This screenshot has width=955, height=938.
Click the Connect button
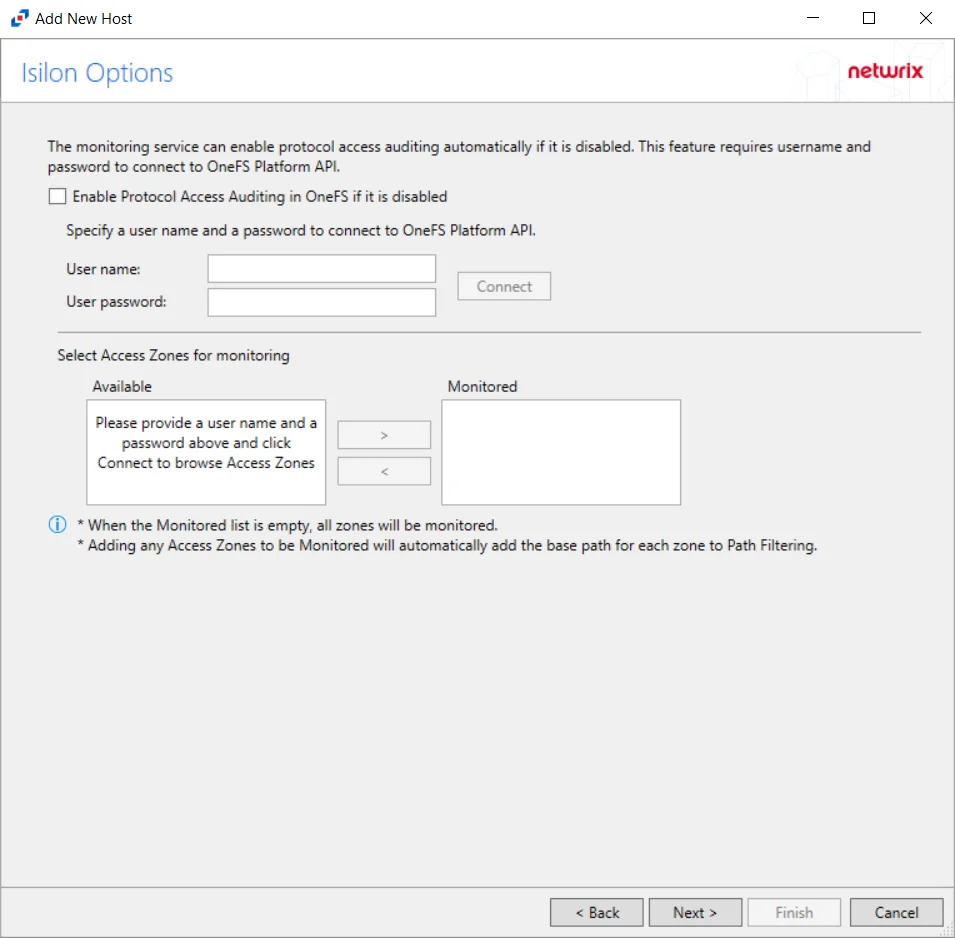[x=504, y=286]
